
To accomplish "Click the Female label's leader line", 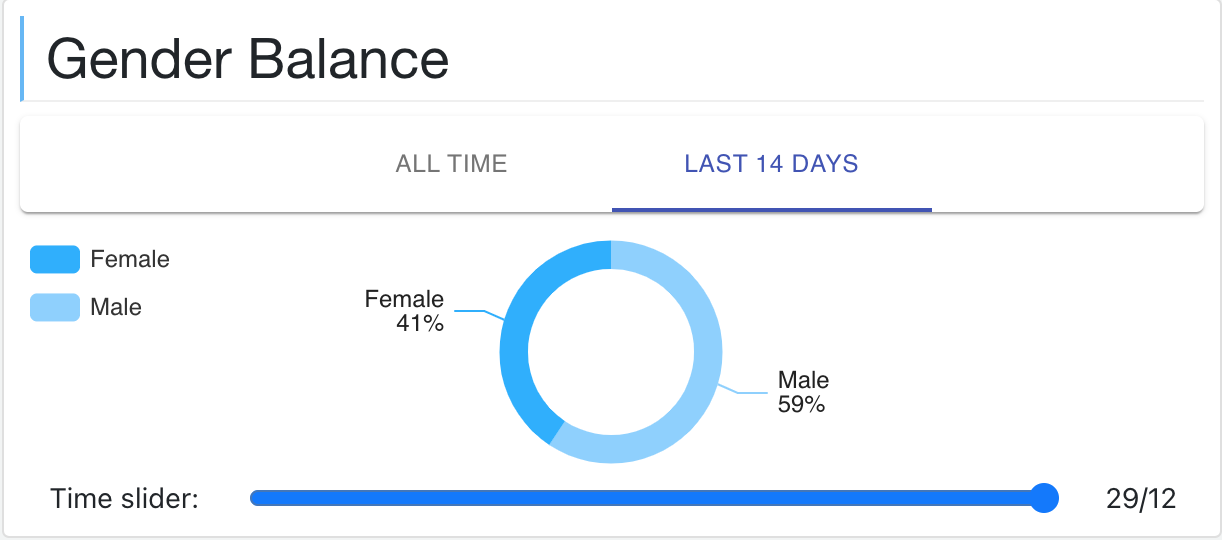I will [478, 313].
